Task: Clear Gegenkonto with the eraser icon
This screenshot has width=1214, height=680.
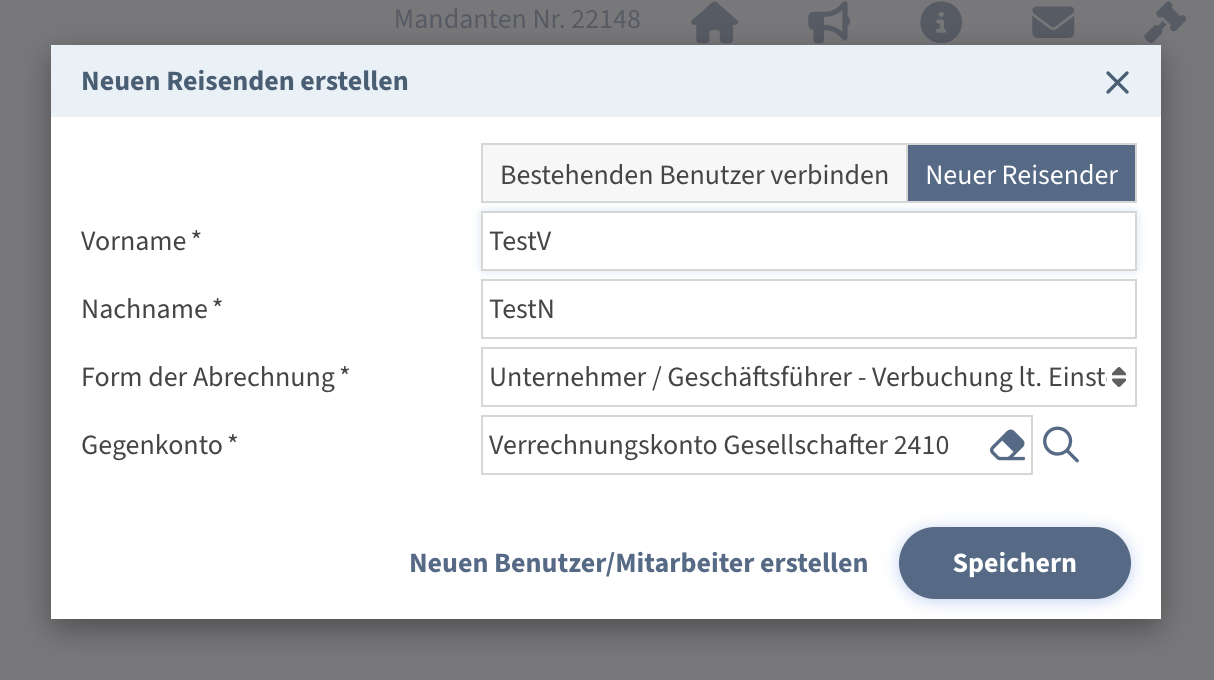Action: point(1008,445)
